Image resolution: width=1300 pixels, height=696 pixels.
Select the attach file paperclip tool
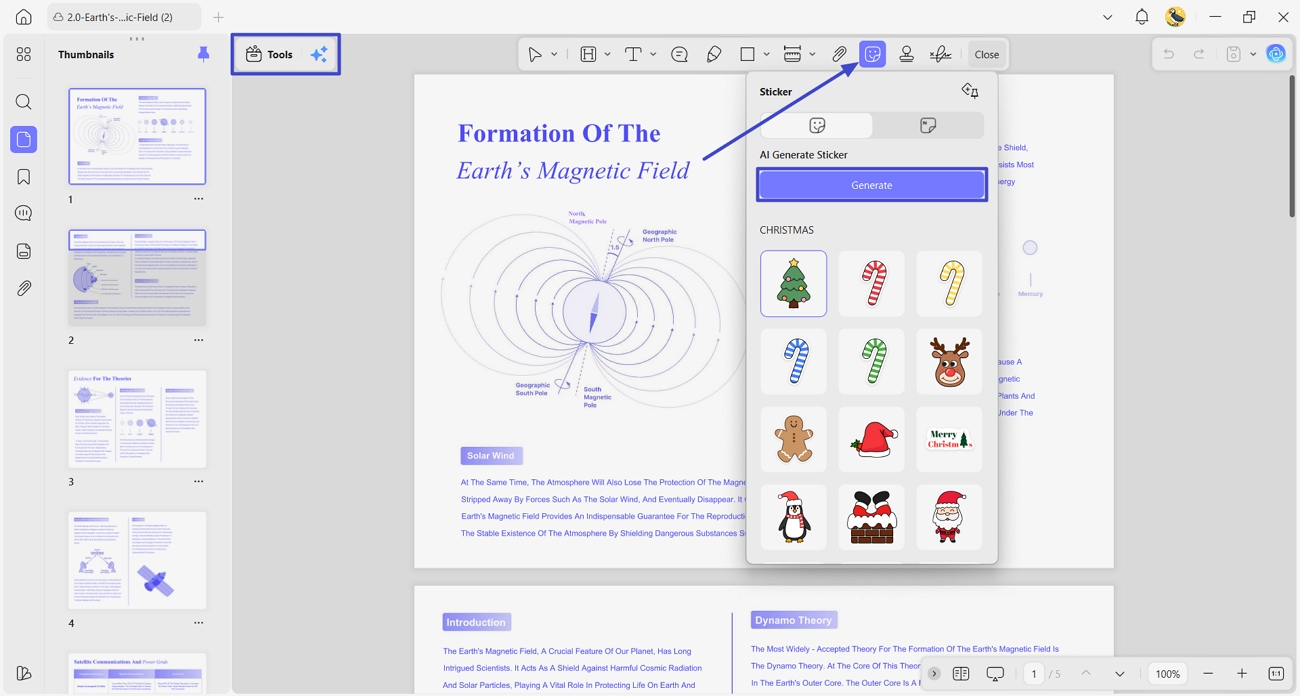point(839,54)
